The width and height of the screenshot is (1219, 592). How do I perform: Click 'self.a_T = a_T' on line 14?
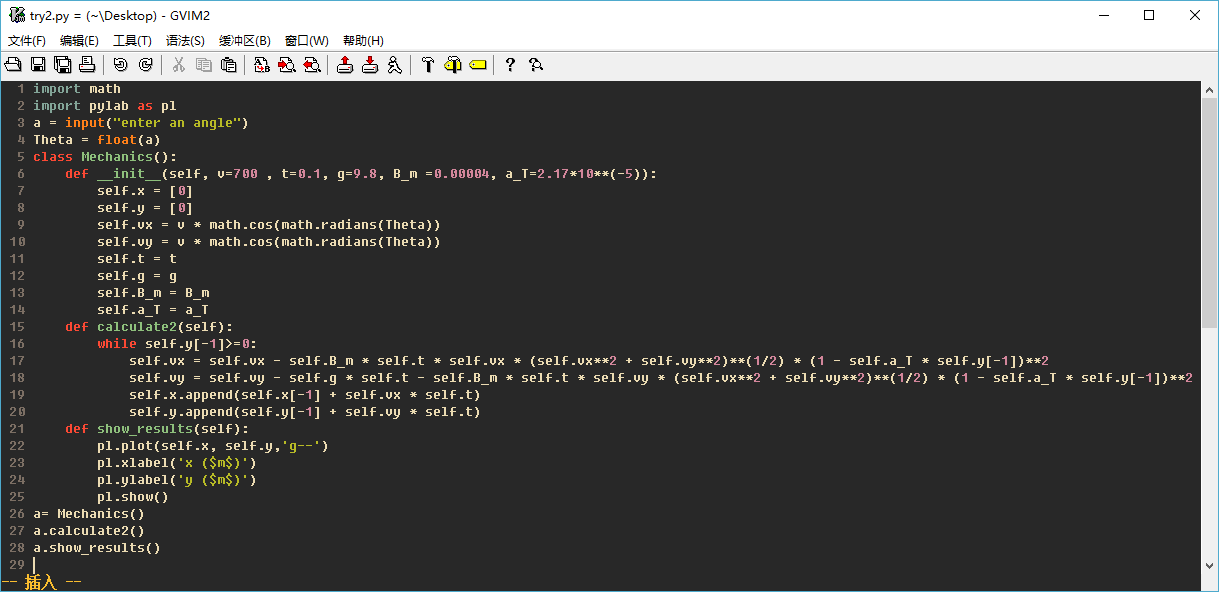tap(153, 310)
